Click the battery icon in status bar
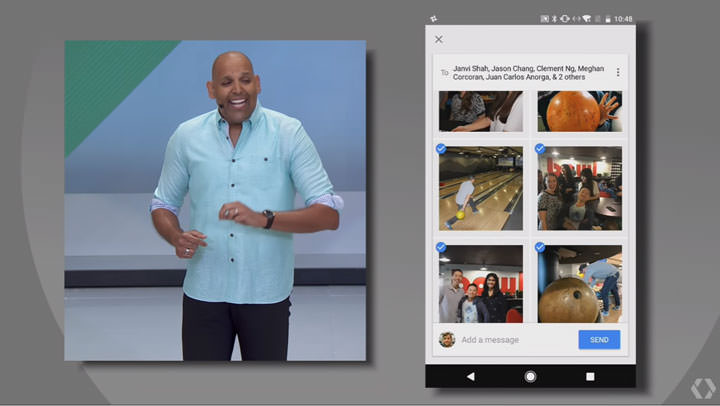The width and height of the screenshot is (720, 406). pos(608,19)
